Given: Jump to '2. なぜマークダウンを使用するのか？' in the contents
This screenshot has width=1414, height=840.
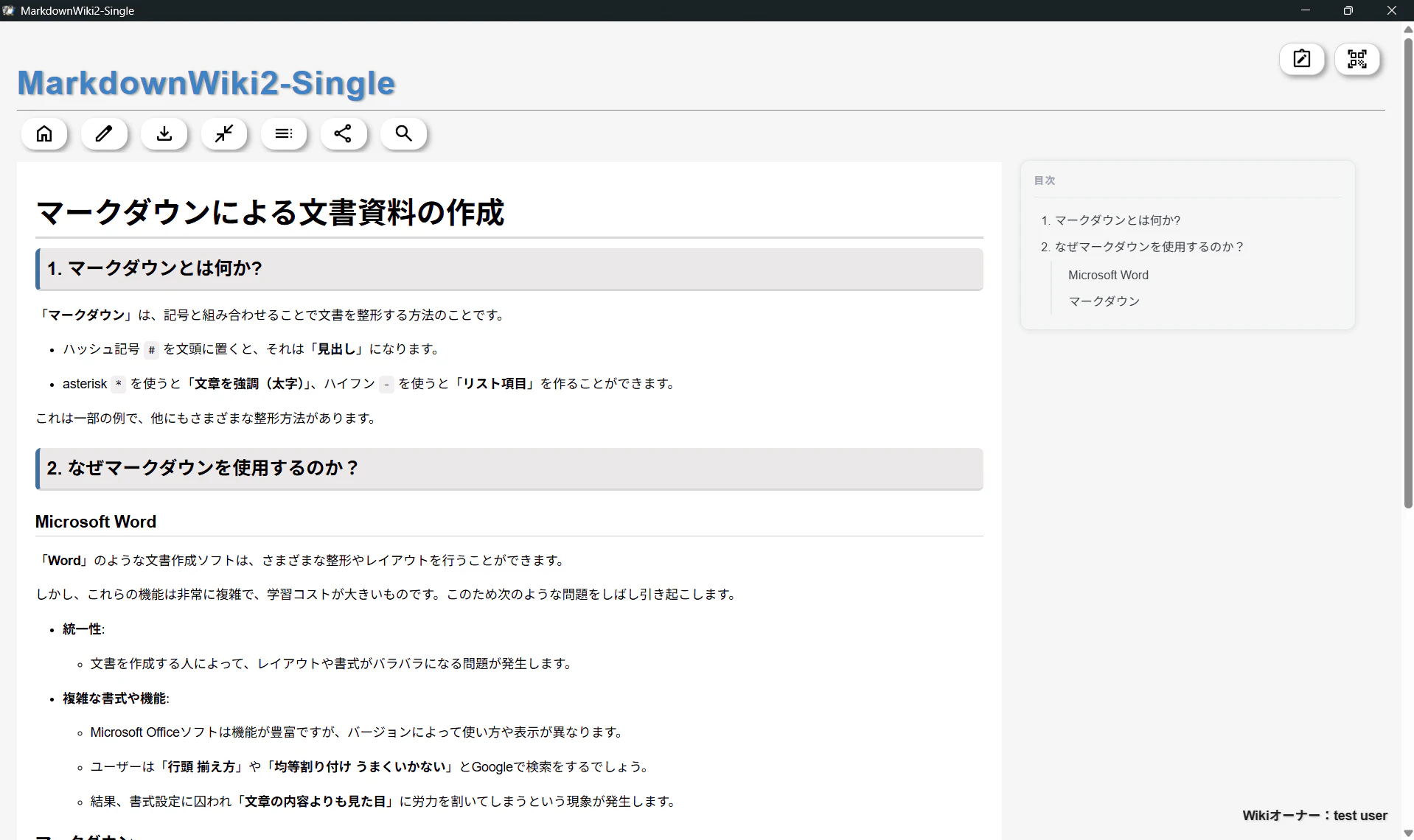Looking at the screenshot, I should pos(1143,247).
